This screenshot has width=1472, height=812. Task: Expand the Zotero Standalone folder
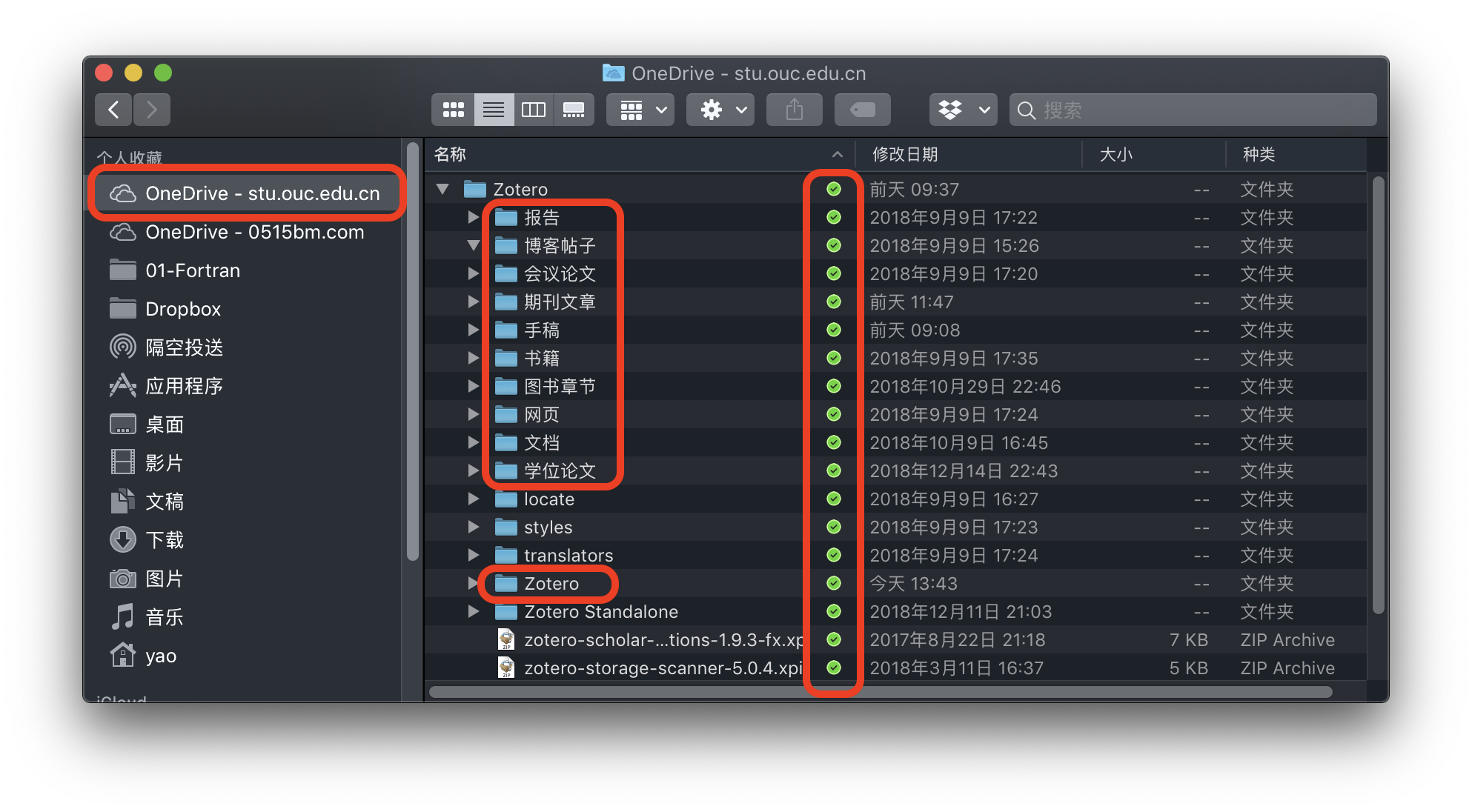point(474,611)
